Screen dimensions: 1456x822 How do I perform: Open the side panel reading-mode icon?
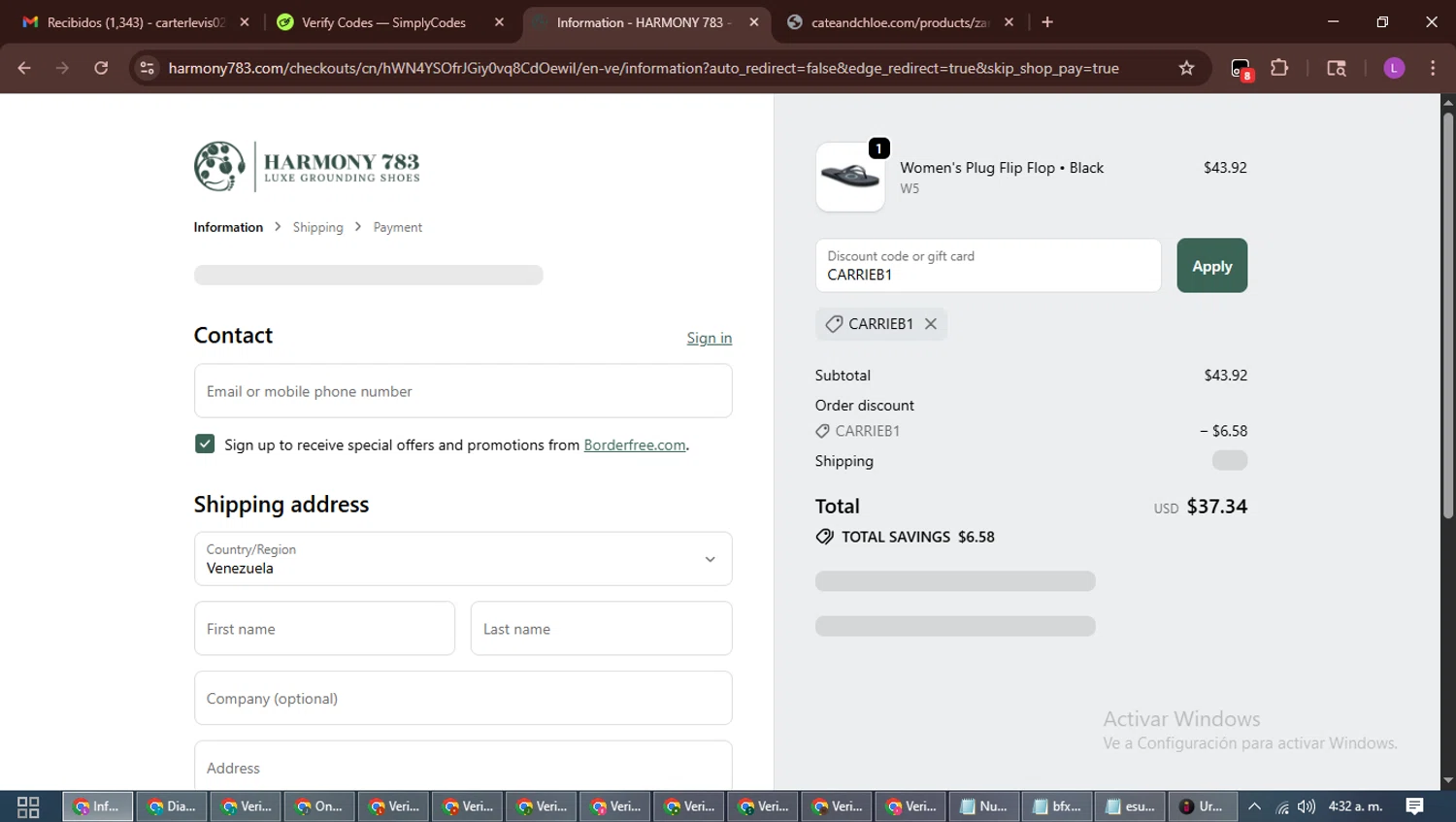pyautogui.click(x=1337, y=68)
